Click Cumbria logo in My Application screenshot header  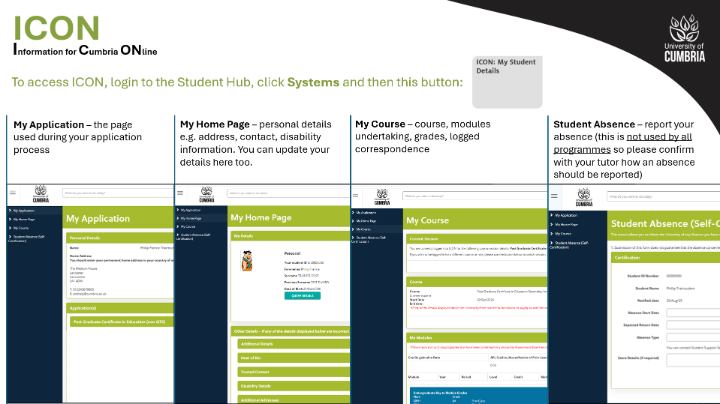(41, 194)
